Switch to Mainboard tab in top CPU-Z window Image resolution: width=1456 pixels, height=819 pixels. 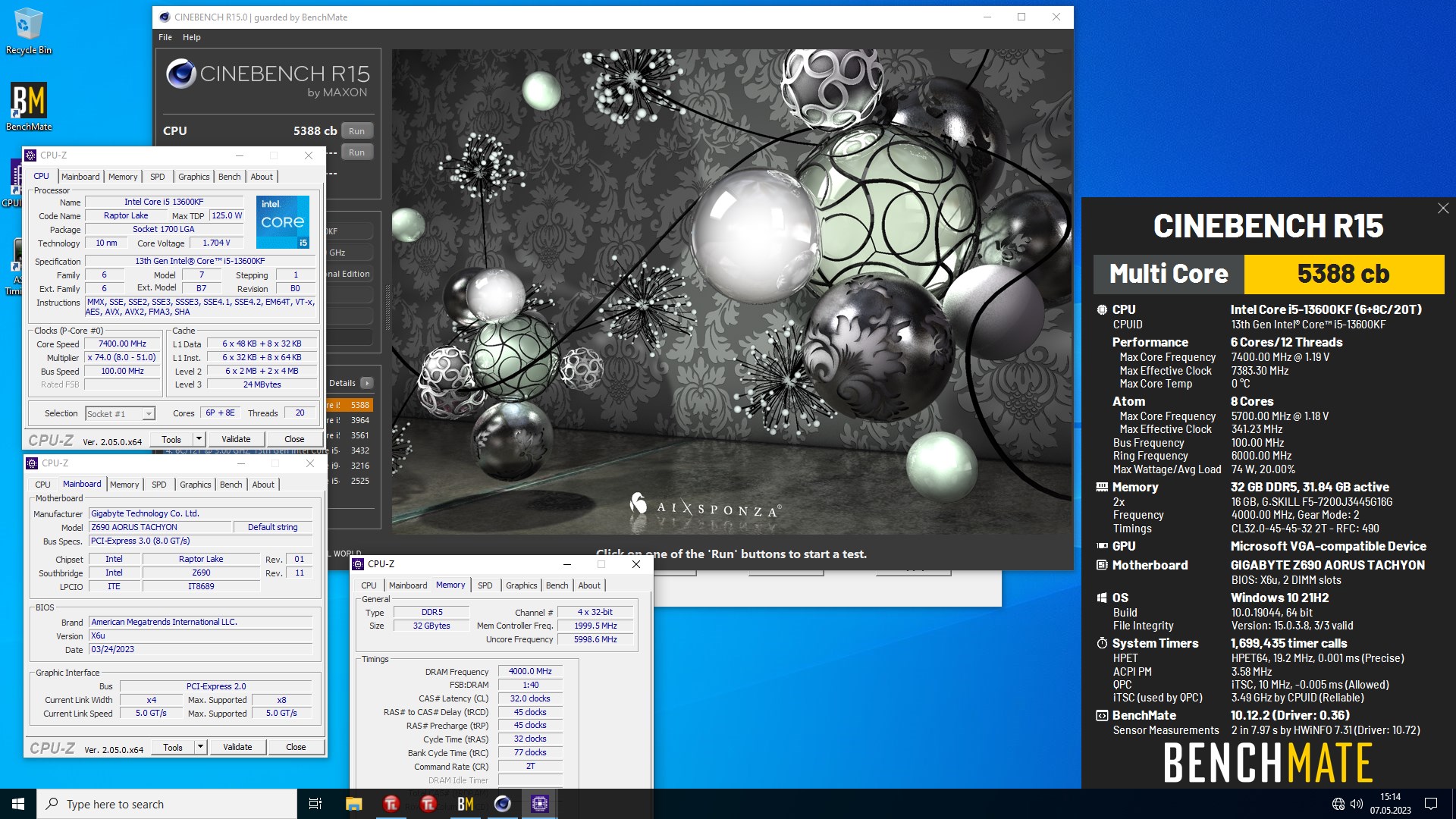80,177
